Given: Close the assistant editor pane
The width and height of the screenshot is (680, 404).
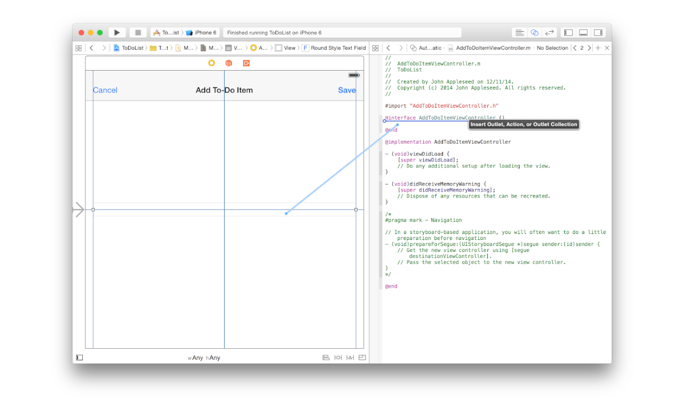Looking at the screenshot, I should click(x=607, y=48).
